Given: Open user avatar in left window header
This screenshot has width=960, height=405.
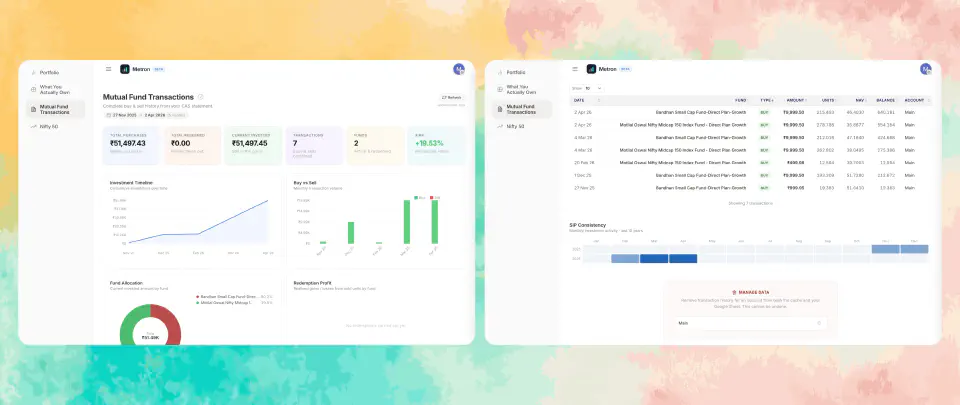Looking at the screenshot, I should click(x=458, y=69).
